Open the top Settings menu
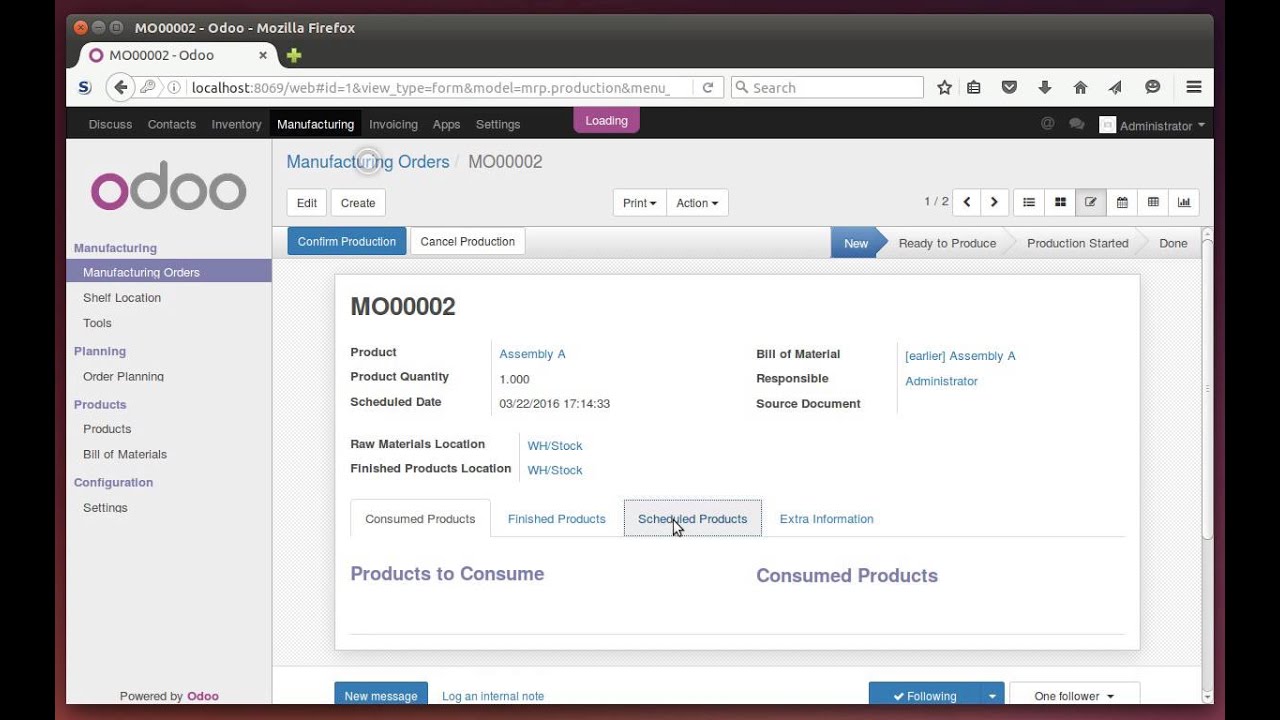The image size is (1280, 720). tap(498, 124)
